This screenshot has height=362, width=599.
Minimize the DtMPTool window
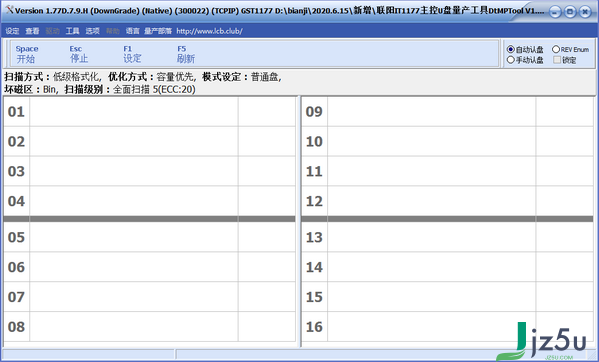tap(555, 12)
